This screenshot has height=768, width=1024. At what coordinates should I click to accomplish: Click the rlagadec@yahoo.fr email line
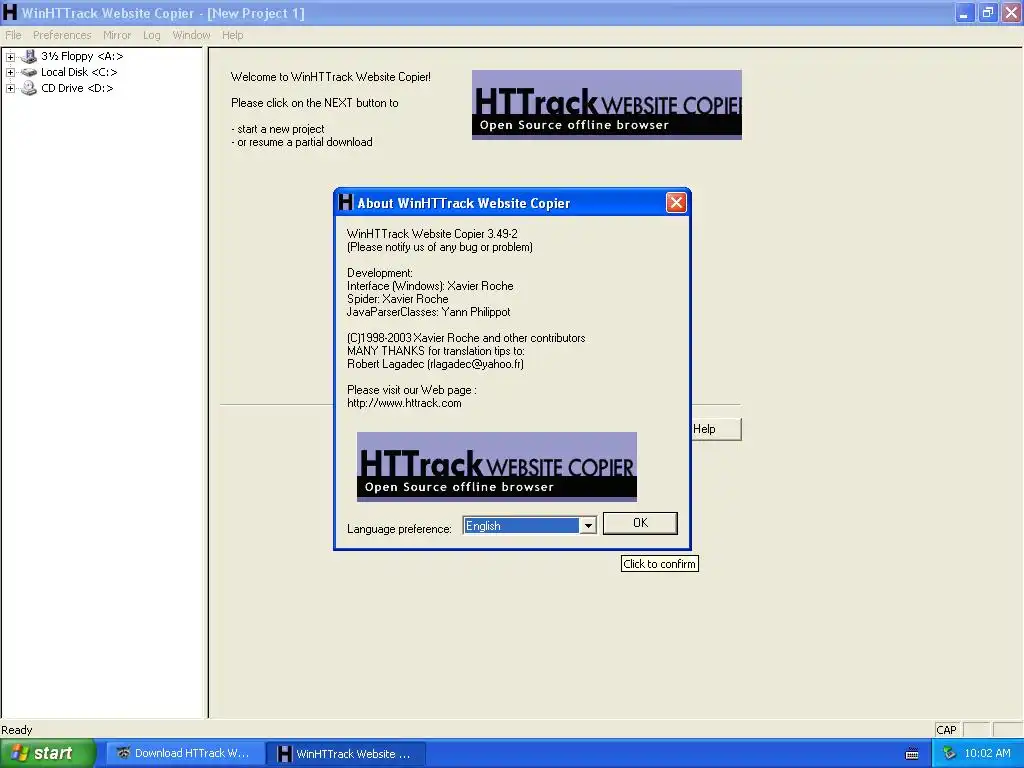pyautogui.click(x=435, y=364)
